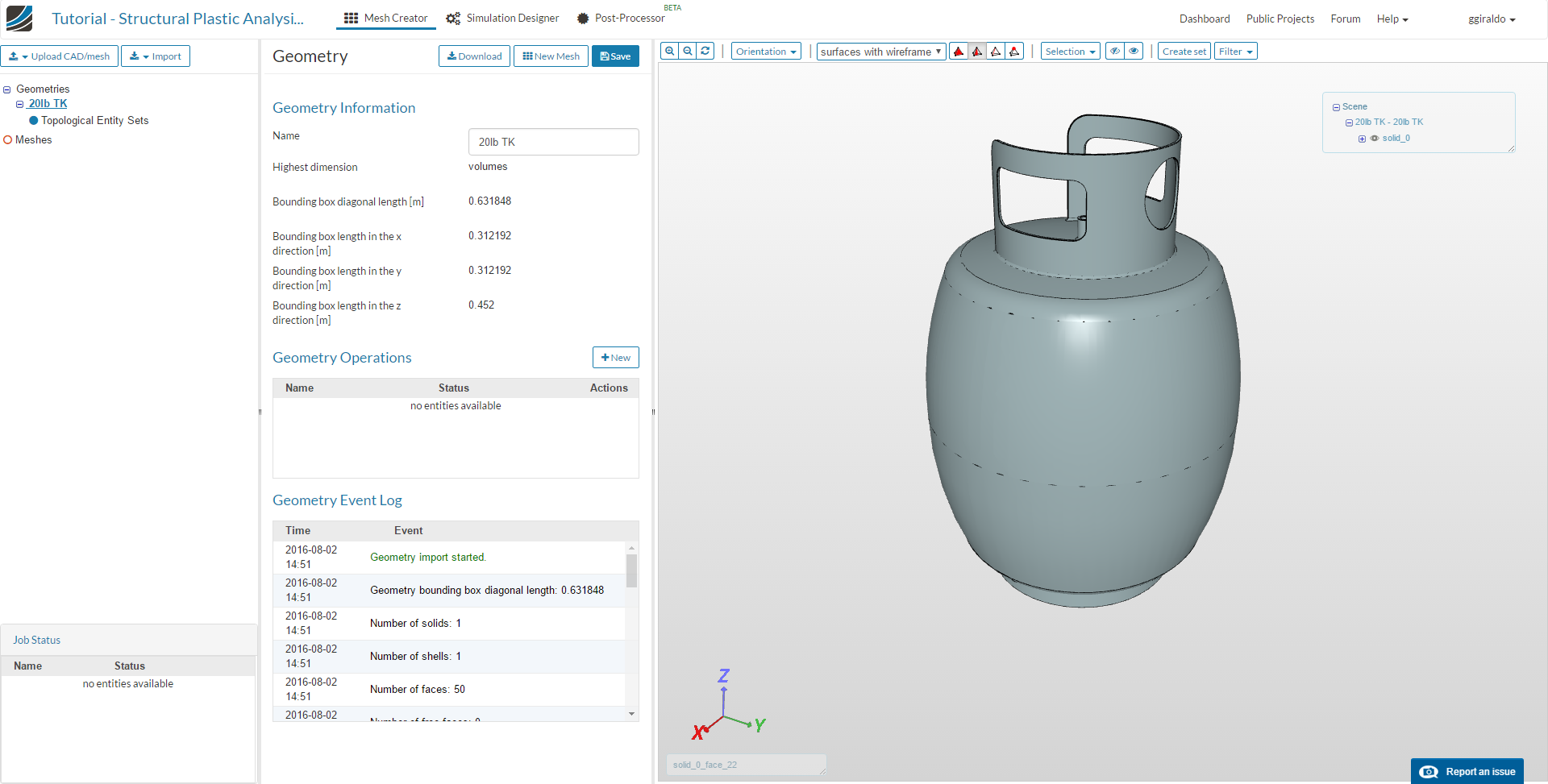Viewport: 1548px width, 784px height.
Task: Switch to the Simulation Designer tab
Action: coord(503,19)
